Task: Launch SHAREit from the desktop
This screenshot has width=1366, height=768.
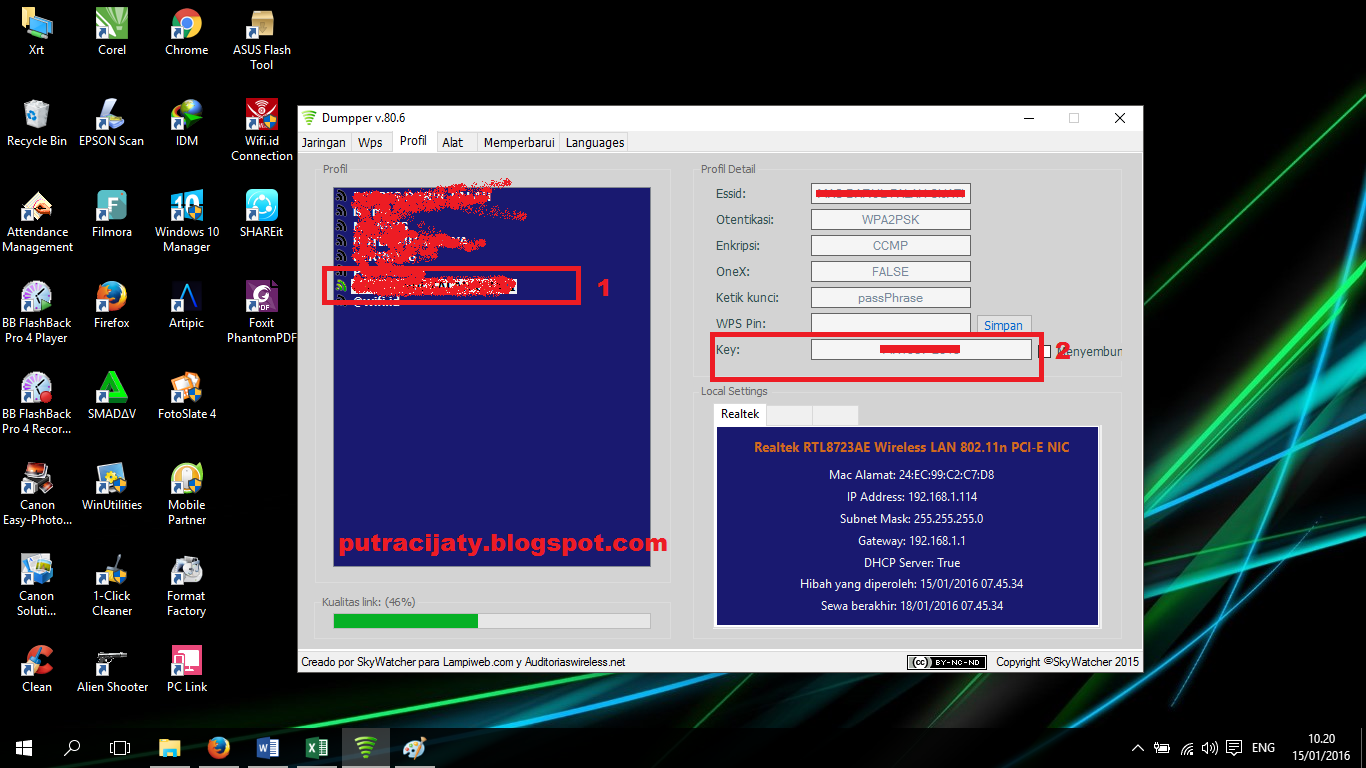Action: point(262,213)
